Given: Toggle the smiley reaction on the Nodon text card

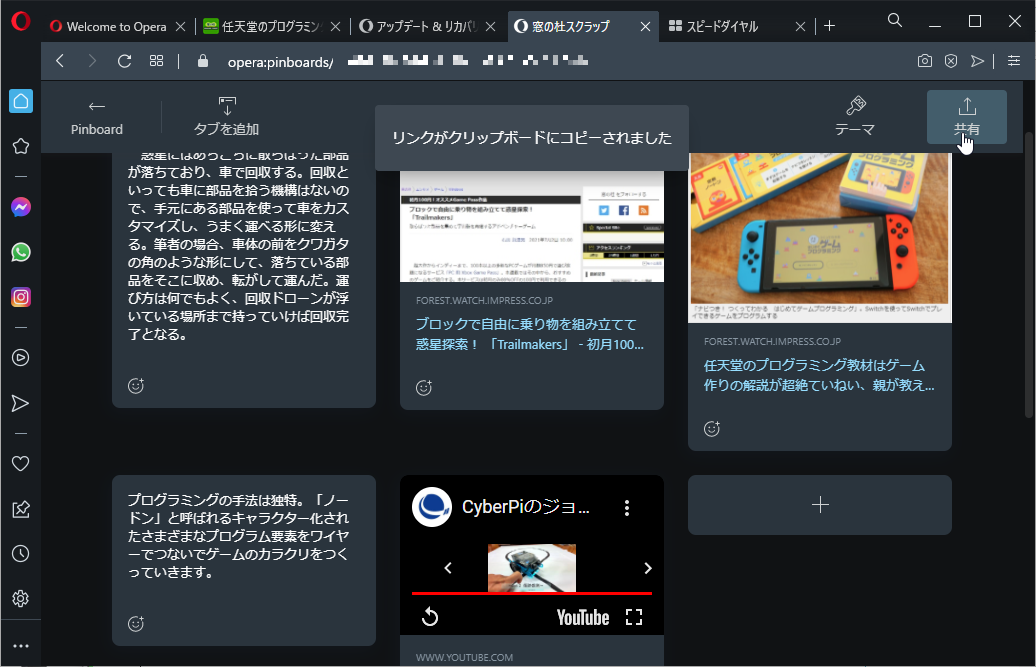Looking at the screenshot, I should [135, 623].
